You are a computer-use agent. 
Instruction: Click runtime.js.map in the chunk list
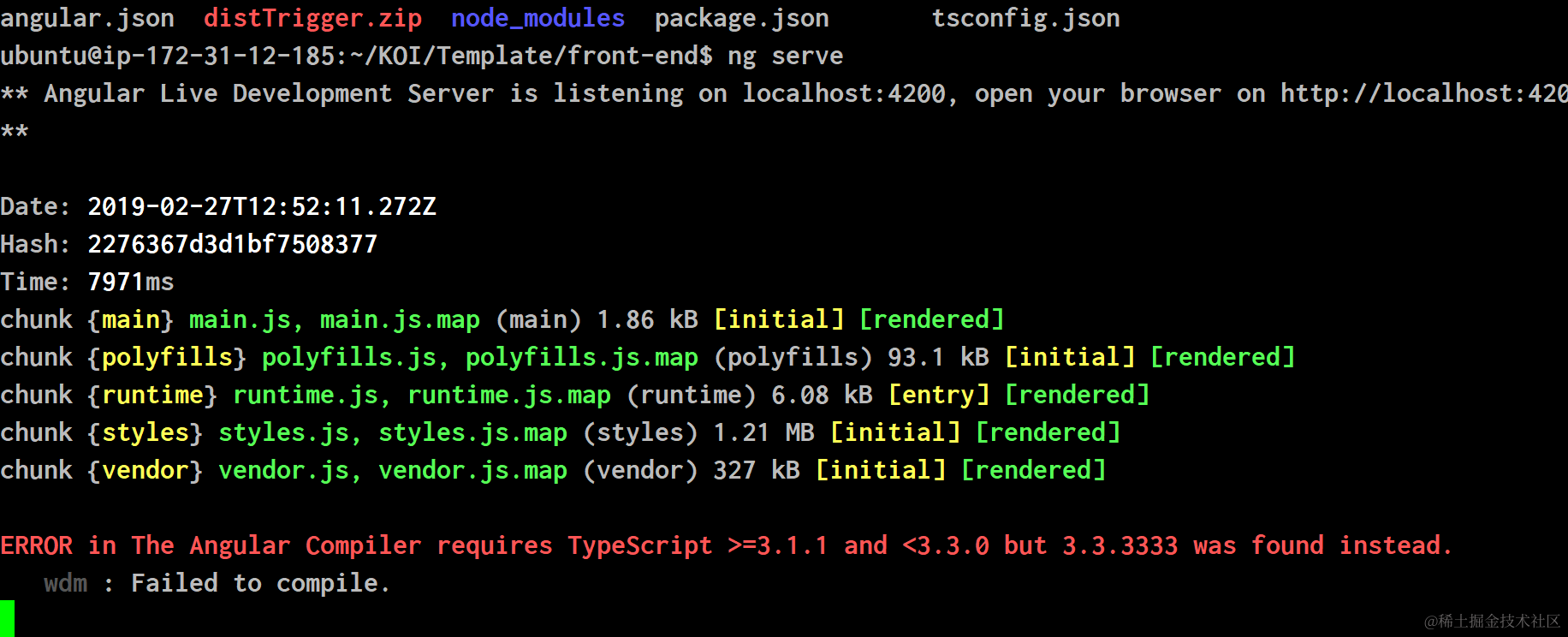509,396
